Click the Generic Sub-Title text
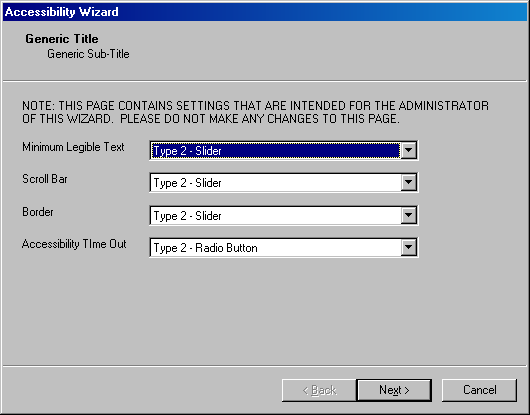Image resolution: width=530 pixels, height=415 pixels. [x=88, y=54]
